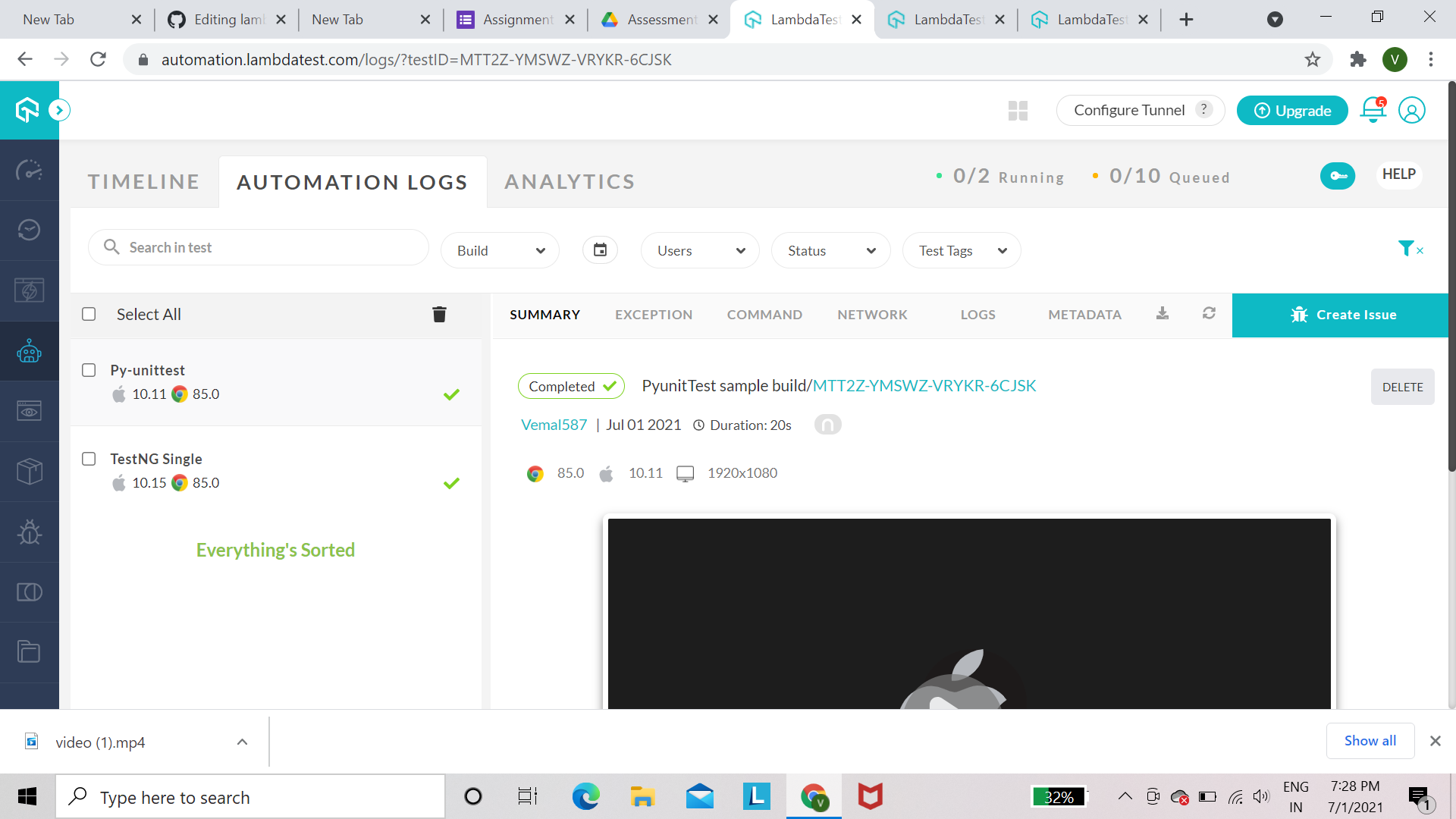Click the bug icon in left sidebar
Image resolution: width=1456 pixels, height=819 pixels.
[29, 532]
